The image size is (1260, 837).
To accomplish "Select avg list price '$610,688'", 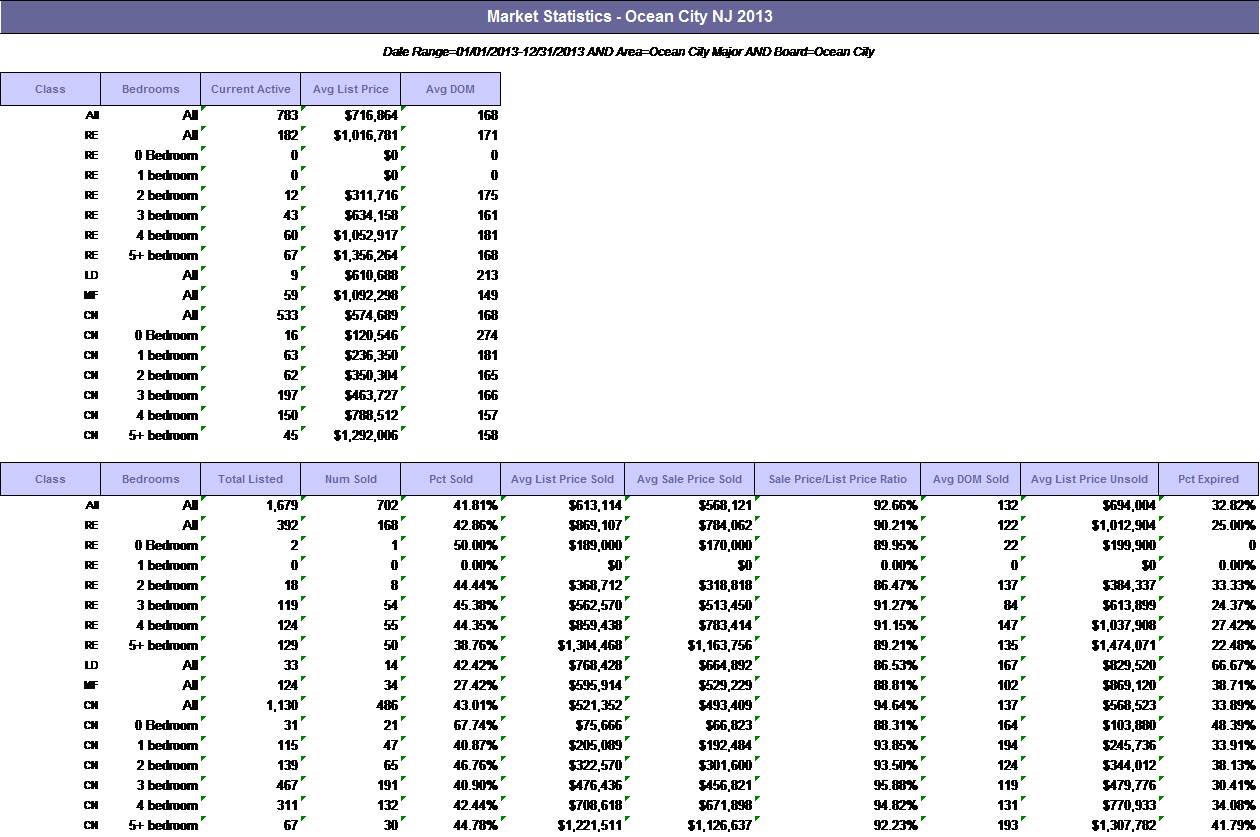I will [x=370, y=275].
